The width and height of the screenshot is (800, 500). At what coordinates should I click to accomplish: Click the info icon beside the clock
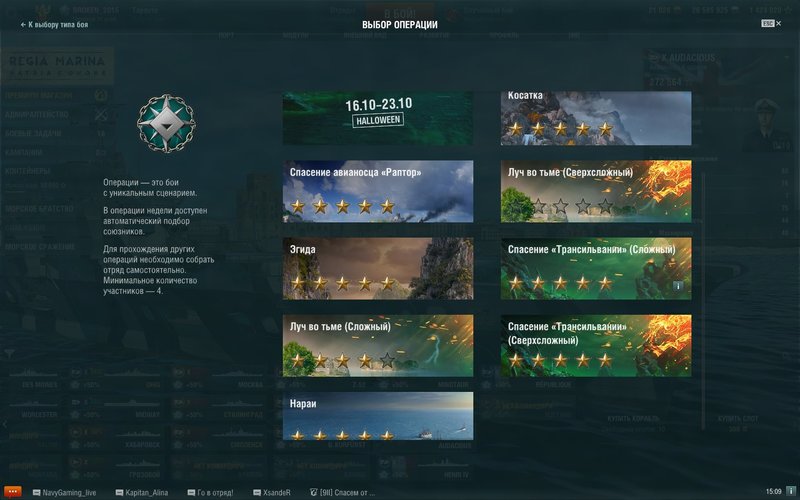click(790, 492)
